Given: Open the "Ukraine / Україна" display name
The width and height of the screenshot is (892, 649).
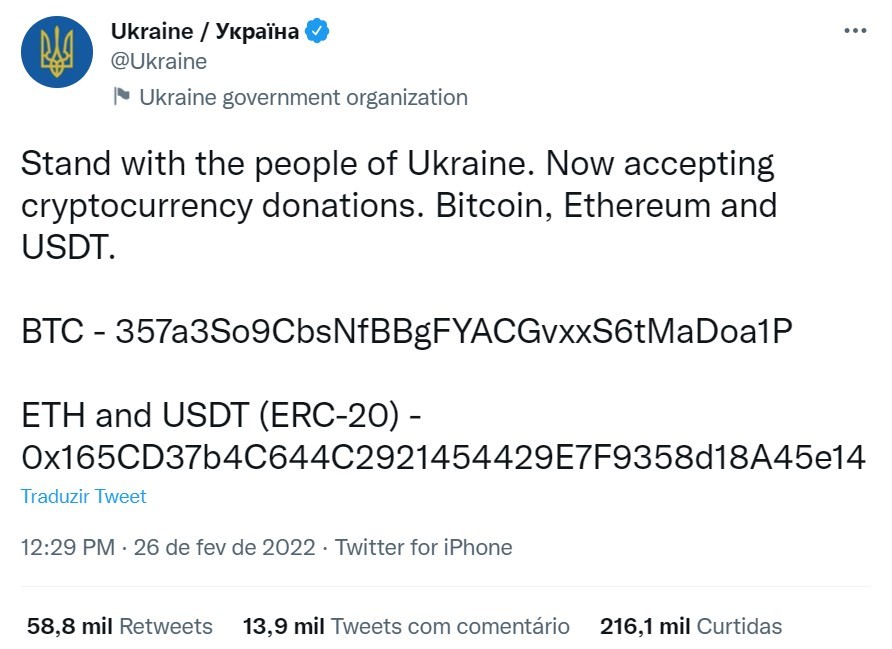Looking at the screenshot, I should click(x=205, y=31).
